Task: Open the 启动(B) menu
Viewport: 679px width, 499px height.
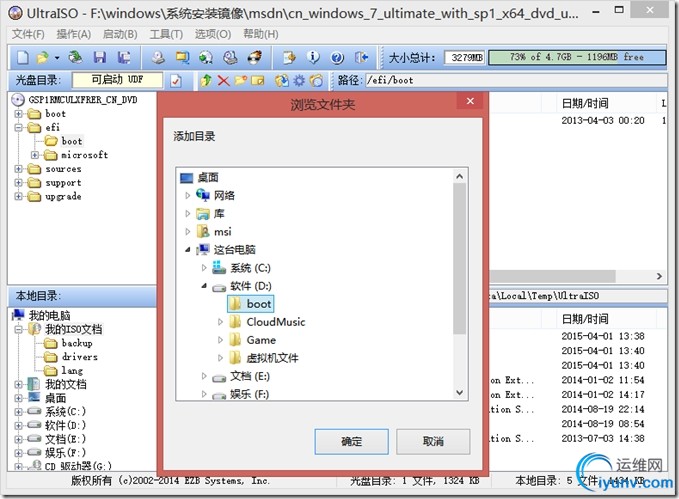Action: point(120,34)
